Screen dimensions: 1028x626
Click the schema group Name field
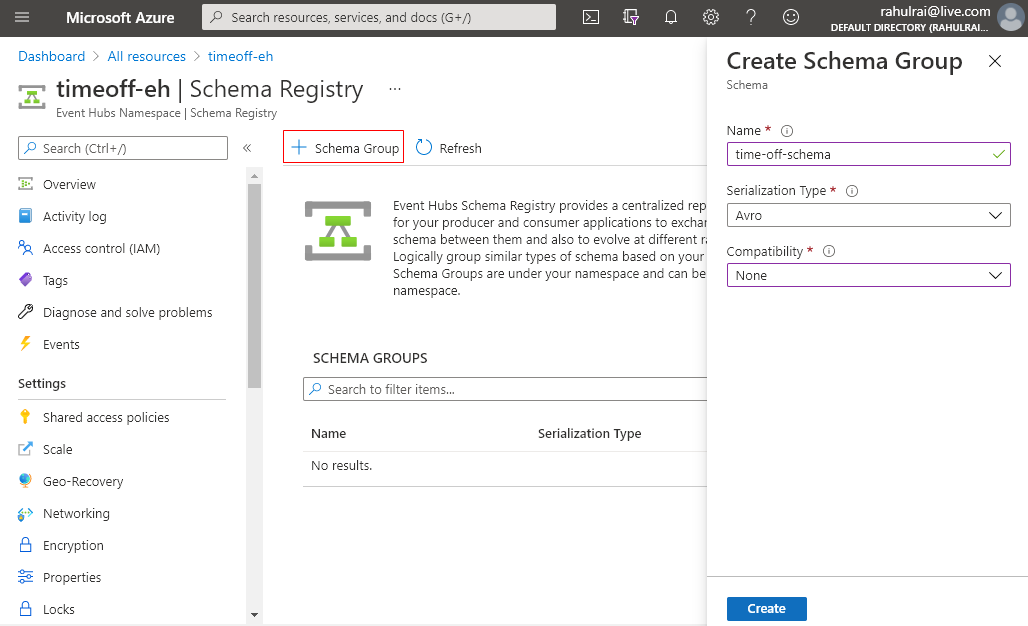[858, 154]
